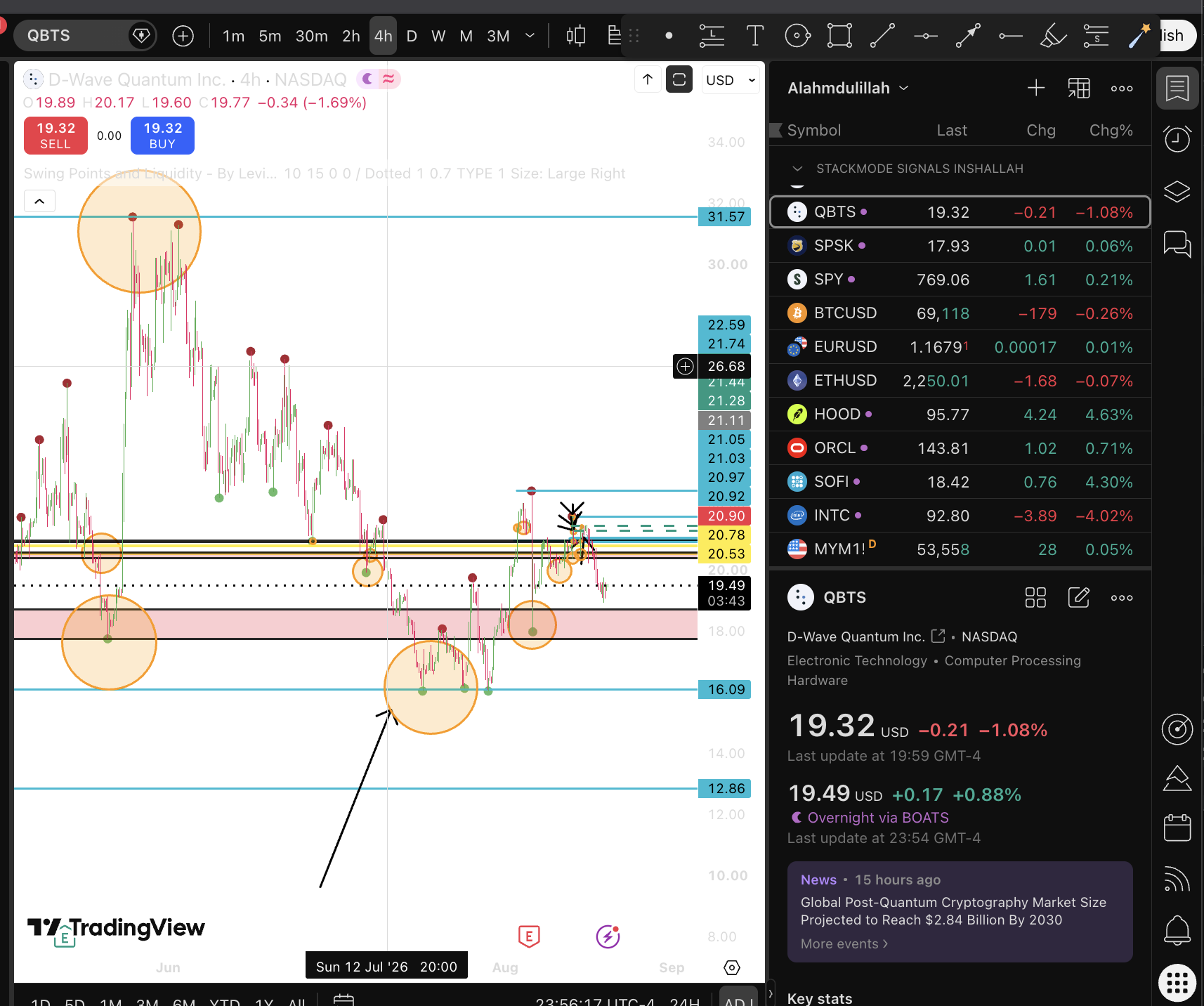Open the news feed sidebar icon

point(1177,879)
